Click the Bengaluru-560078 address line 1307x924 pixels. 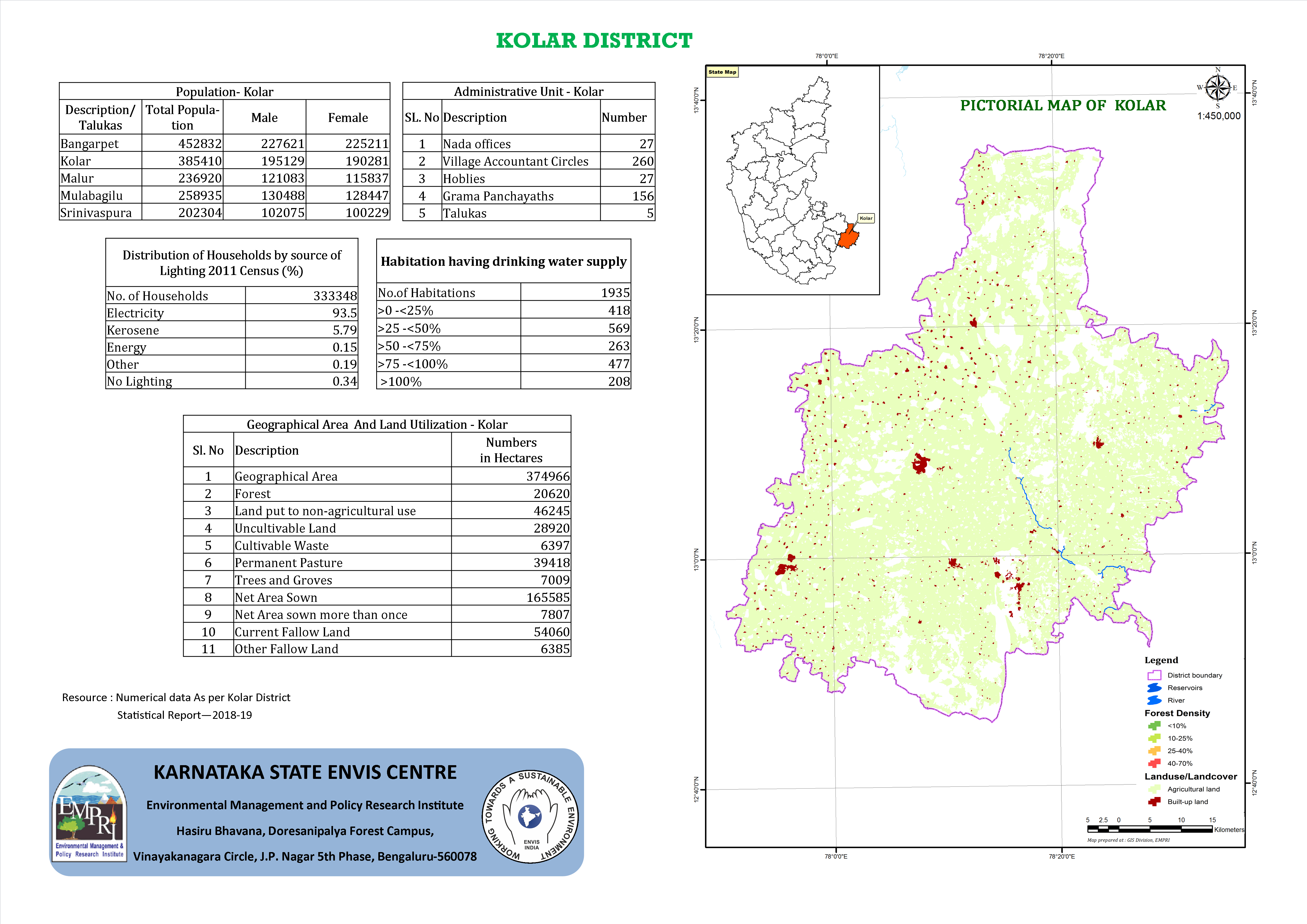click(305, 857)
